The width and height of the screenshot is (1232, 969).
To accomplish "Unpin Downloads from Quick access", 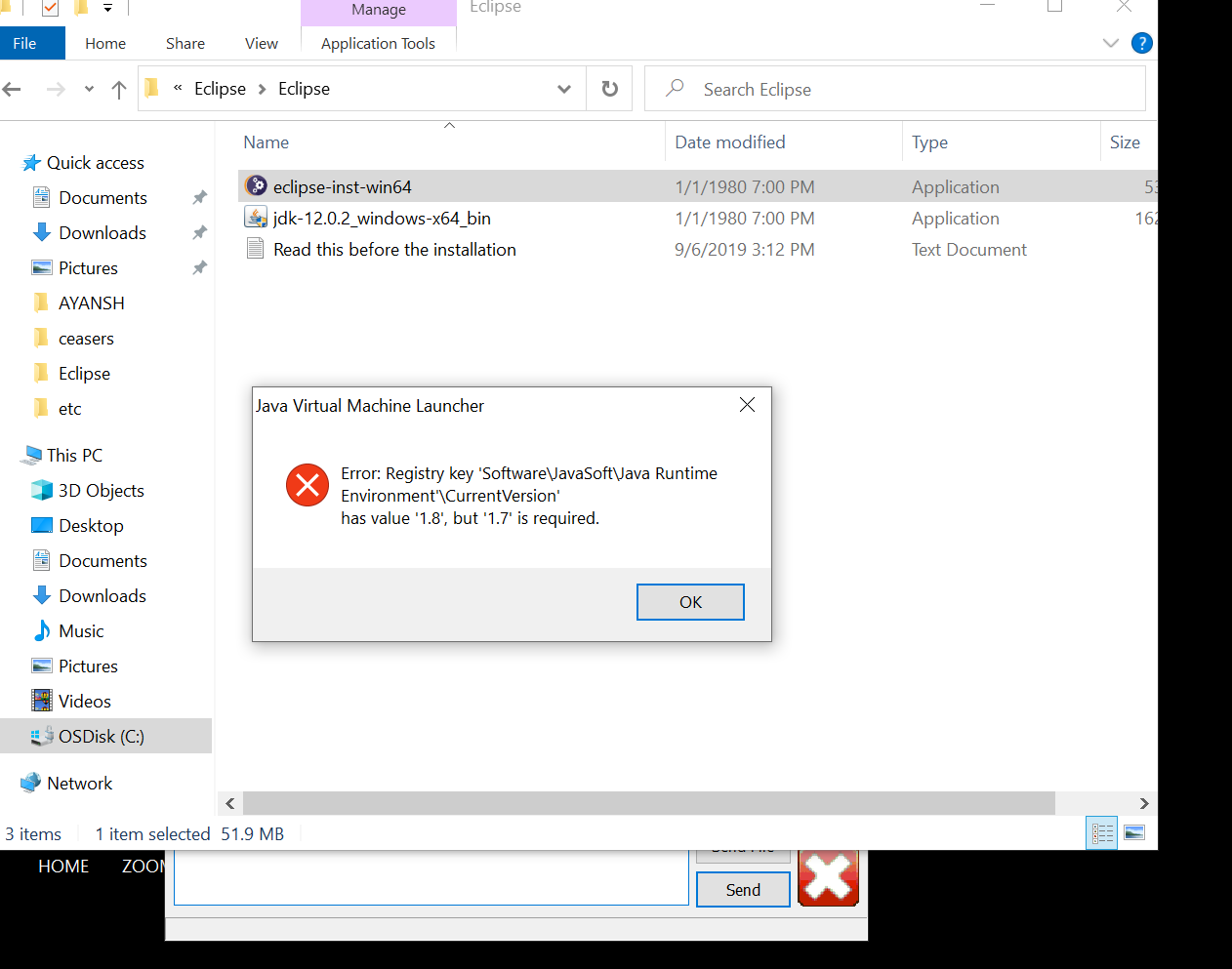I will click(199, 232).
